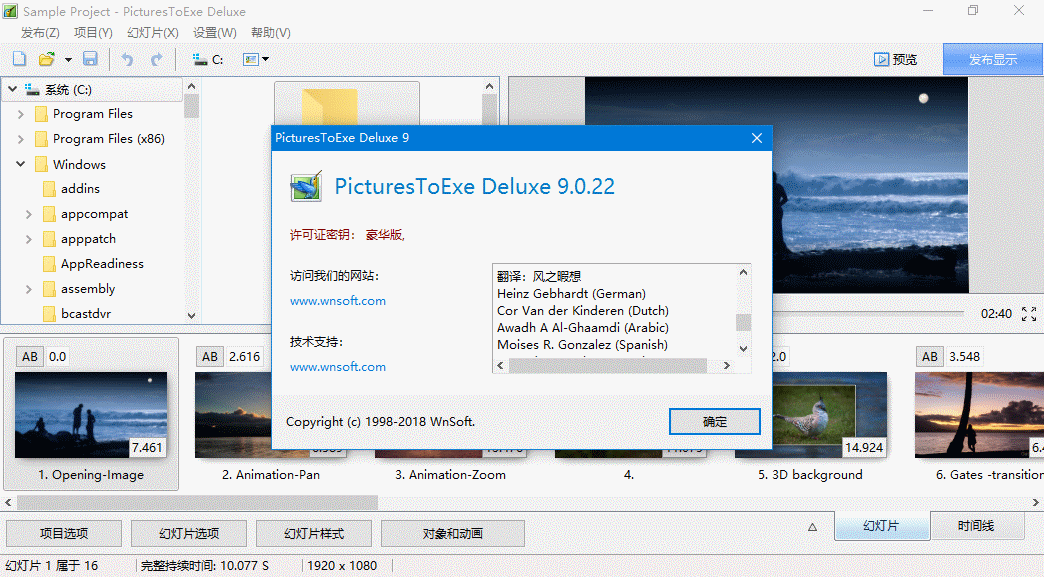Click the 14.924 duration on slide 5

[x=864, y=447]
